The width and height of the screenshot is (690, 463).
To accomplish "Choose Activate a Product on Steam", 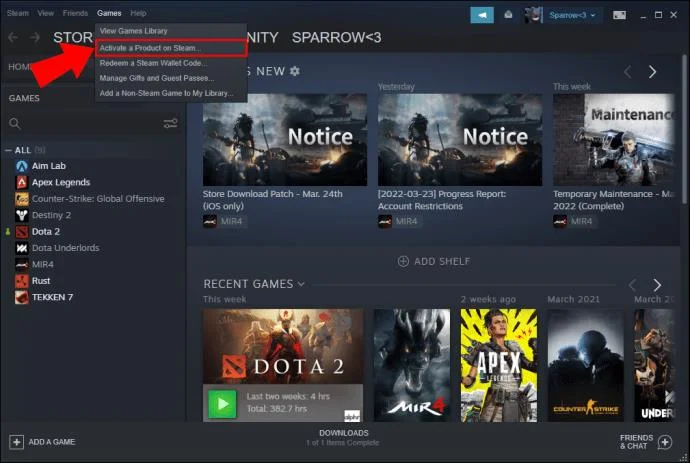I will click(x=171, y=48).
